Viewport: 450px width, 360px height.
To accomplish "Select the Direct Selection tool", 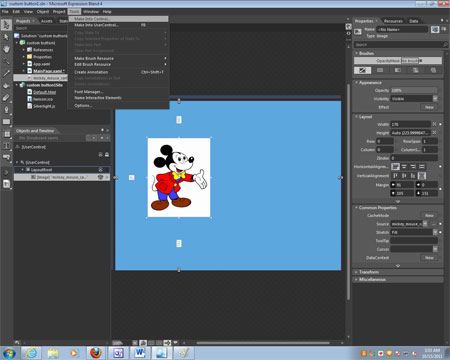I will coord(6,37).
